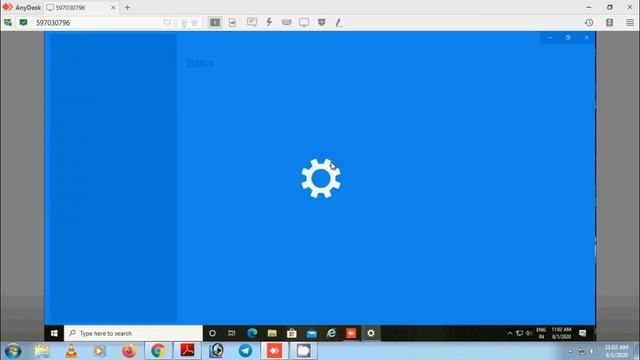Viewport: 640px width, 360px height.
Task: Switch to Google Chrome on local taskbar
Action: [x=158, y=351]
